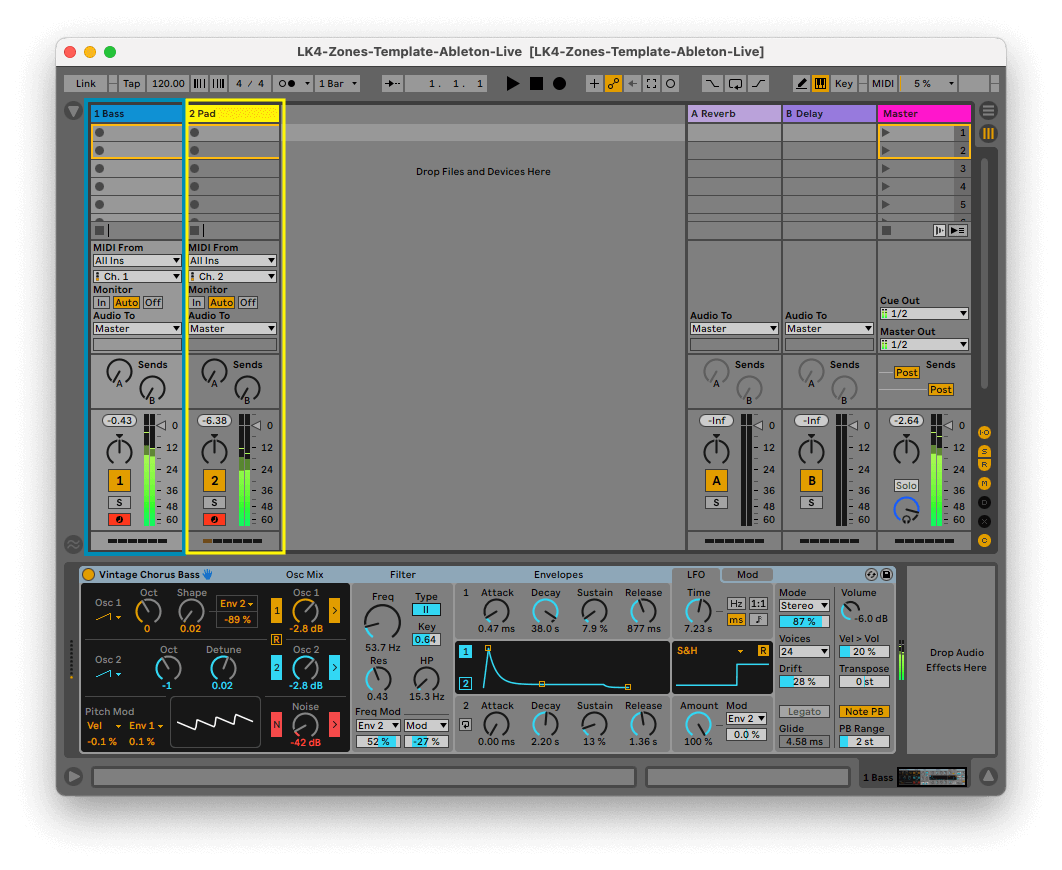Select the B Delay return track header

(x=829, y=114)
